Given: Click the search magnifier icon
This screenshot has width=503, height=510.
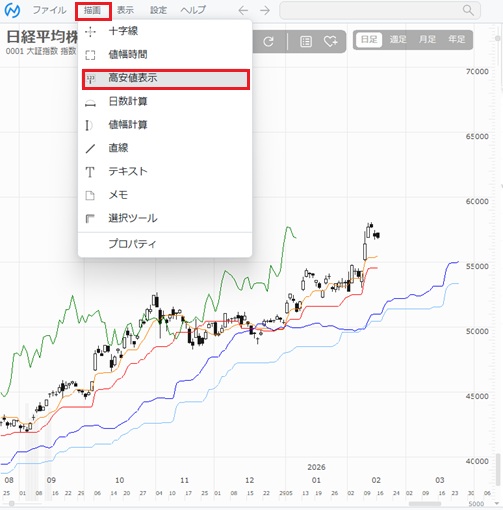Looking at the screenshot, I should pyautogui.click(x=468, y=10).
